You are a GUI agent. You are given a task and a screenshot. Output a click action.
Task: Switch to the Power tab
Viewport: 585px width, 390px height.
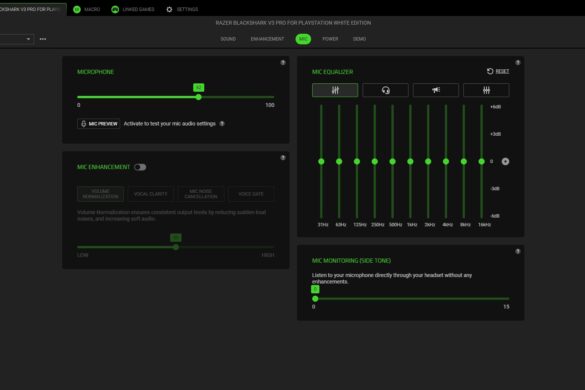pyautogui.click(x=330, y=39)
